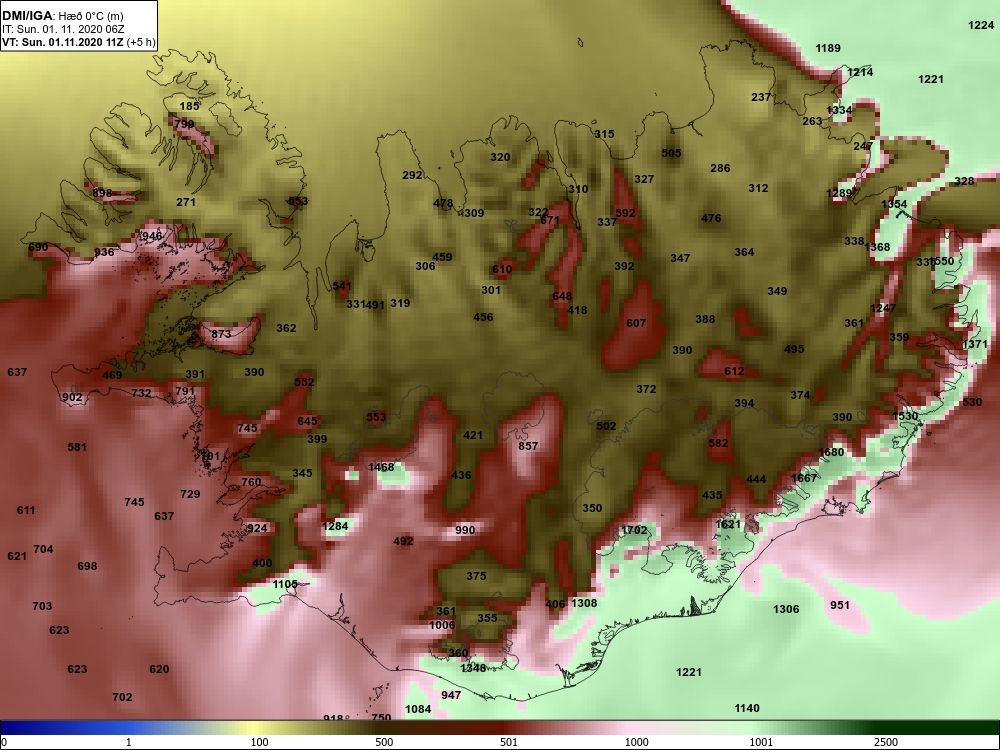Click the map value '760'
Image resolution: width=1000 pixels, height=750 pixels.
tap(251, 482)
